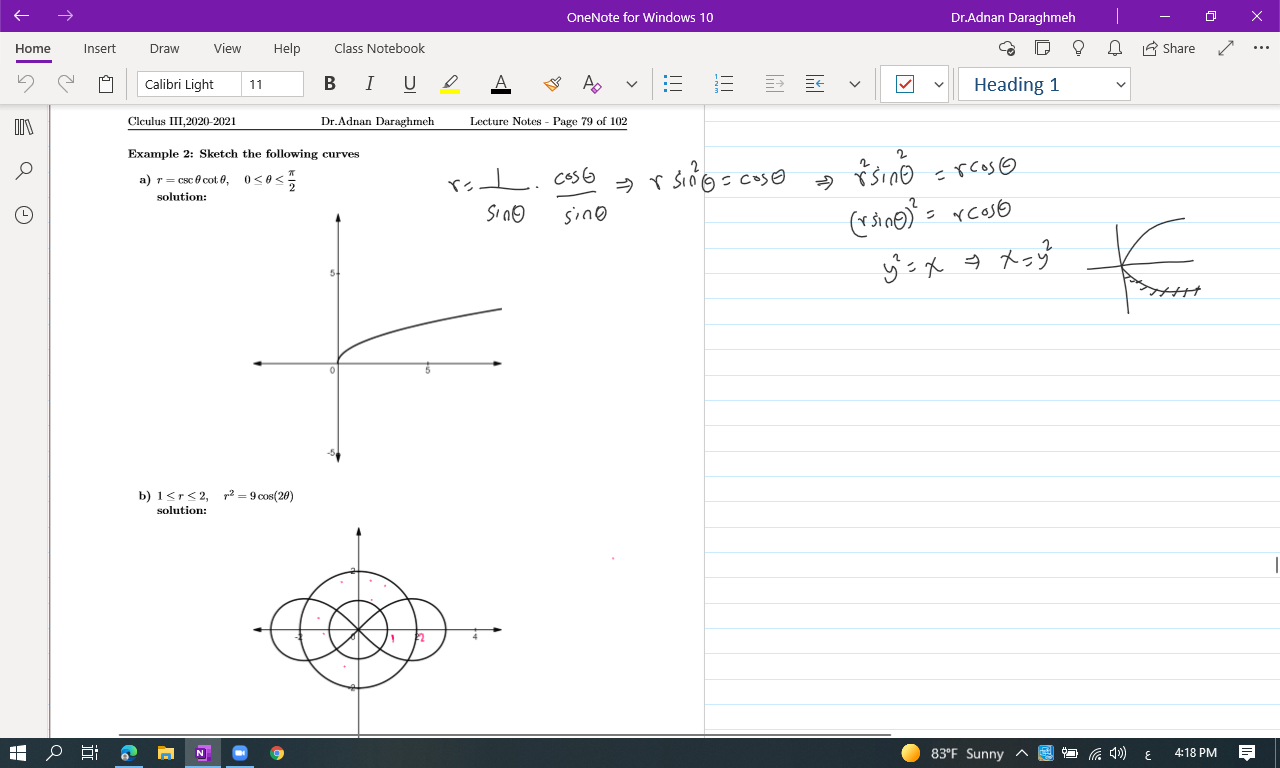This screenshot has height=768, width=1280.
Task: Click the clipboard paste icon
Action: (106, 84)
